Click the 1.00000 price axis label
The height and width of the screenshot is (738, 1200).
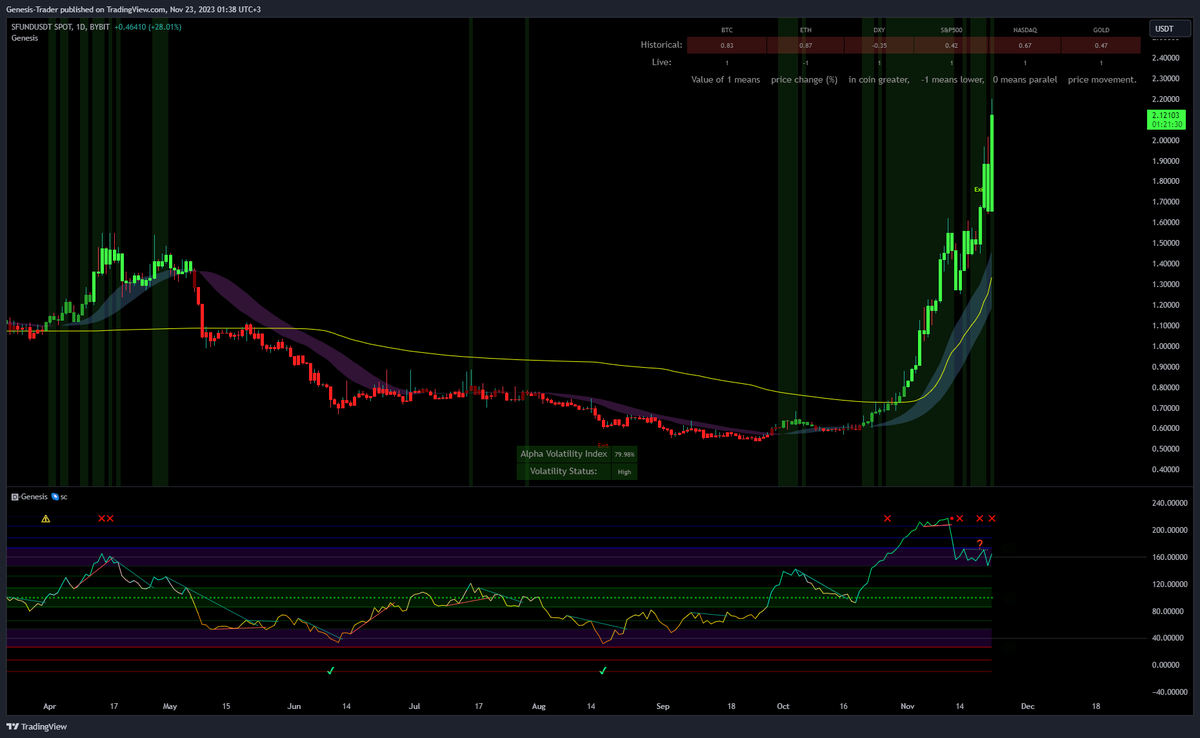(1166, 346)
